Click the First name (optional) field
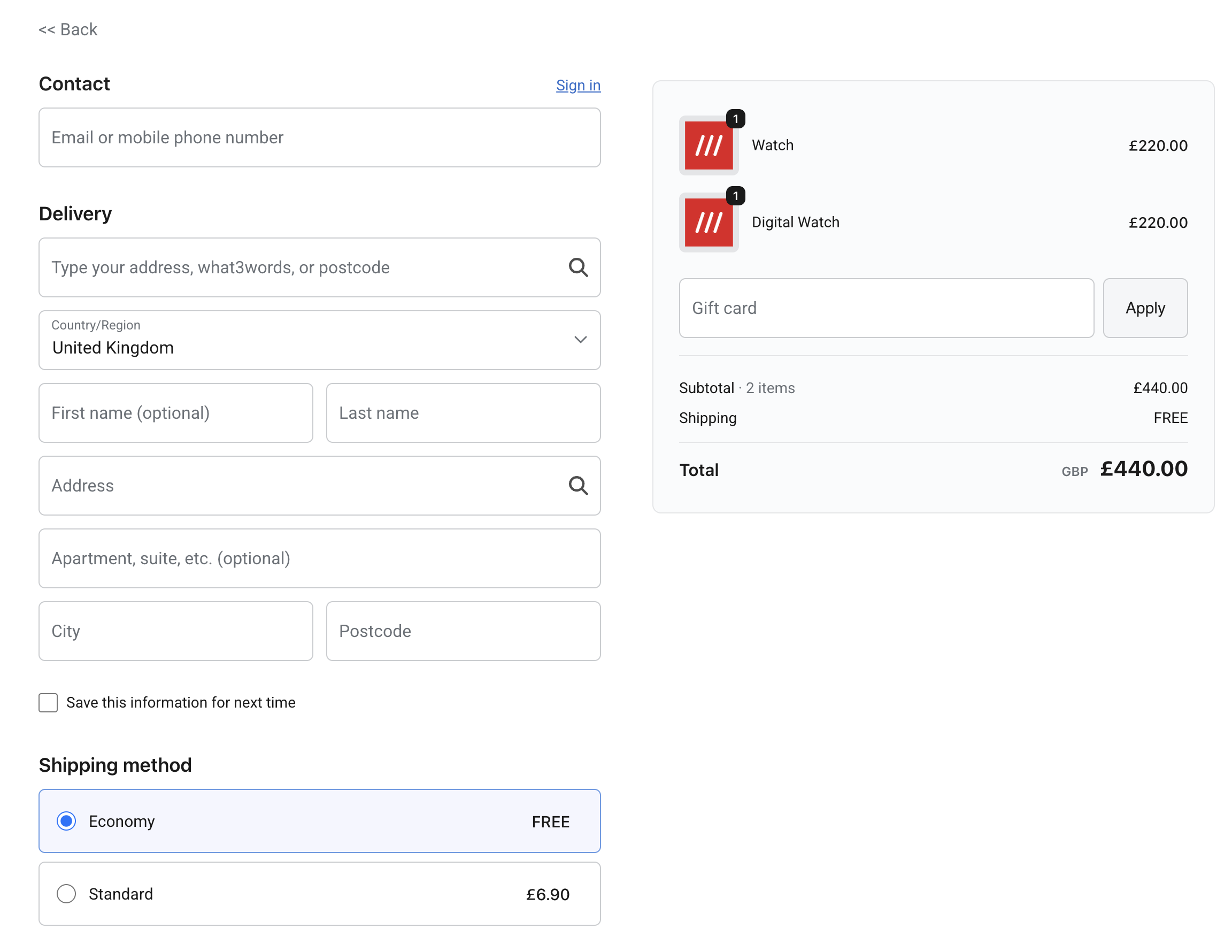Viewport: 1232px width, 952px height. 175,413
